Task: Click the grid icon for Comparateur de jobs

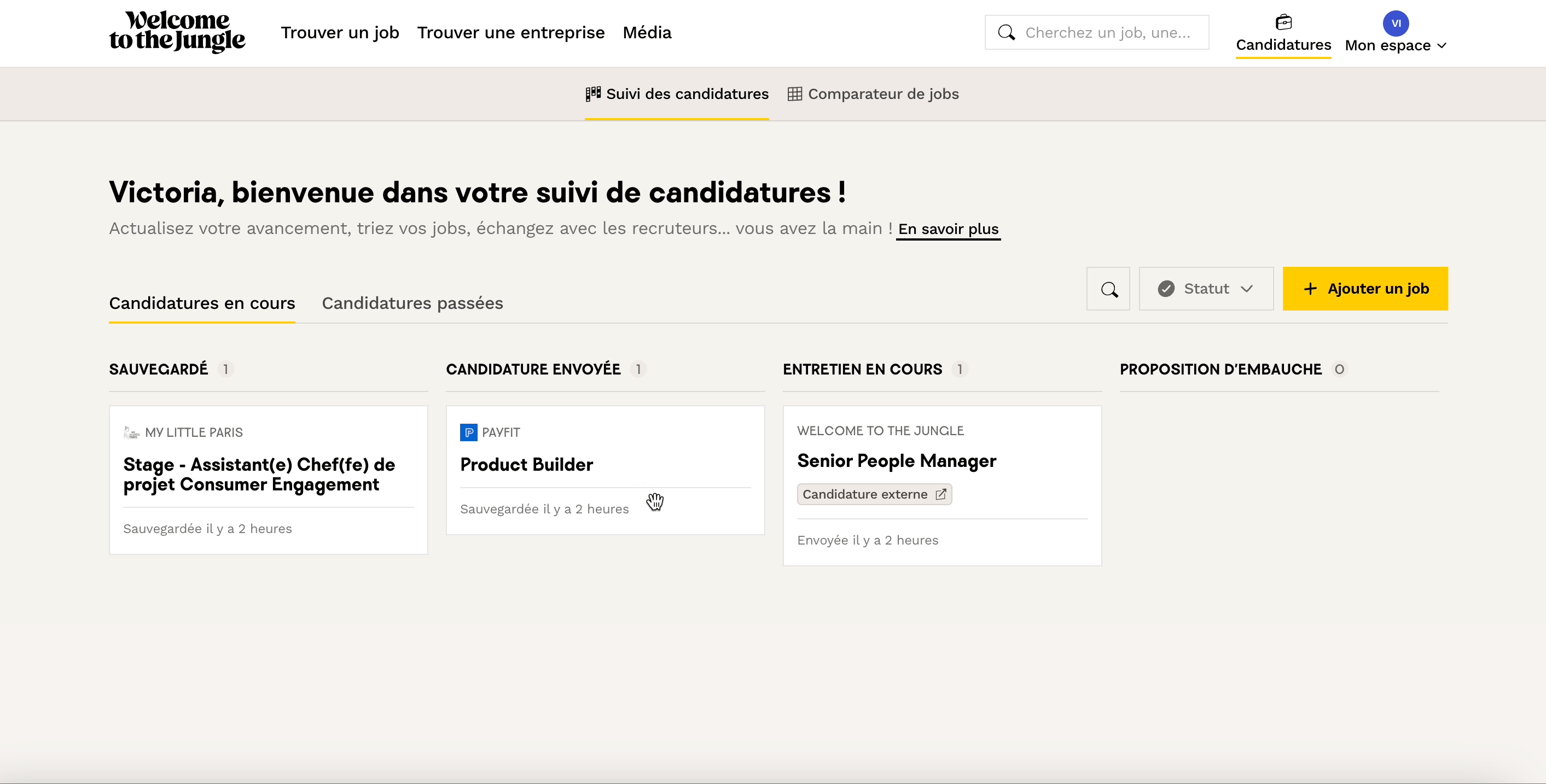Action: pos(794,93)
